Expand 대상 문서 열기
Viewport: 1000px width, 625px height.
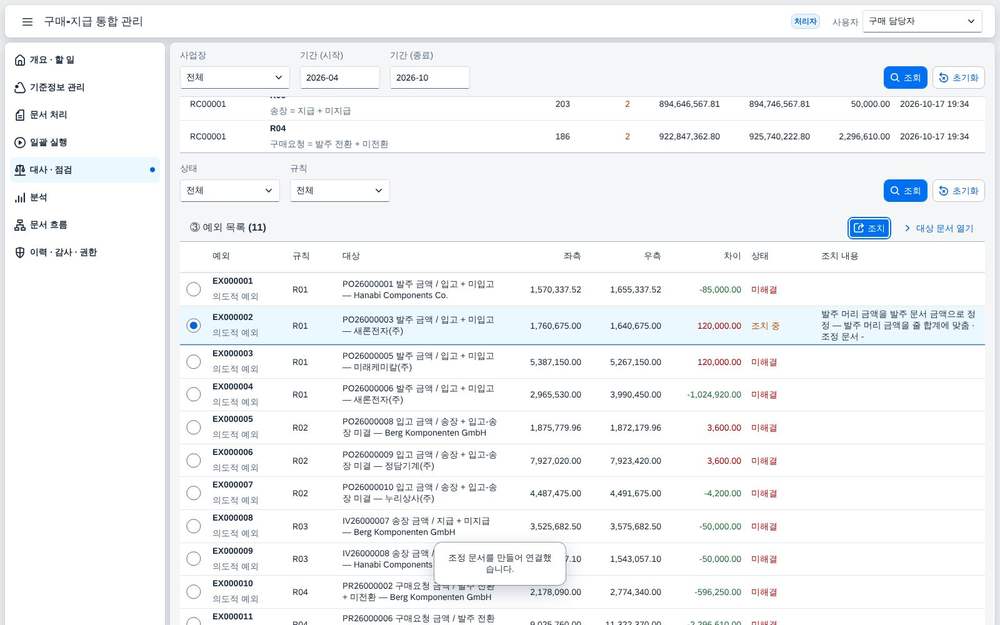point(939,228)
